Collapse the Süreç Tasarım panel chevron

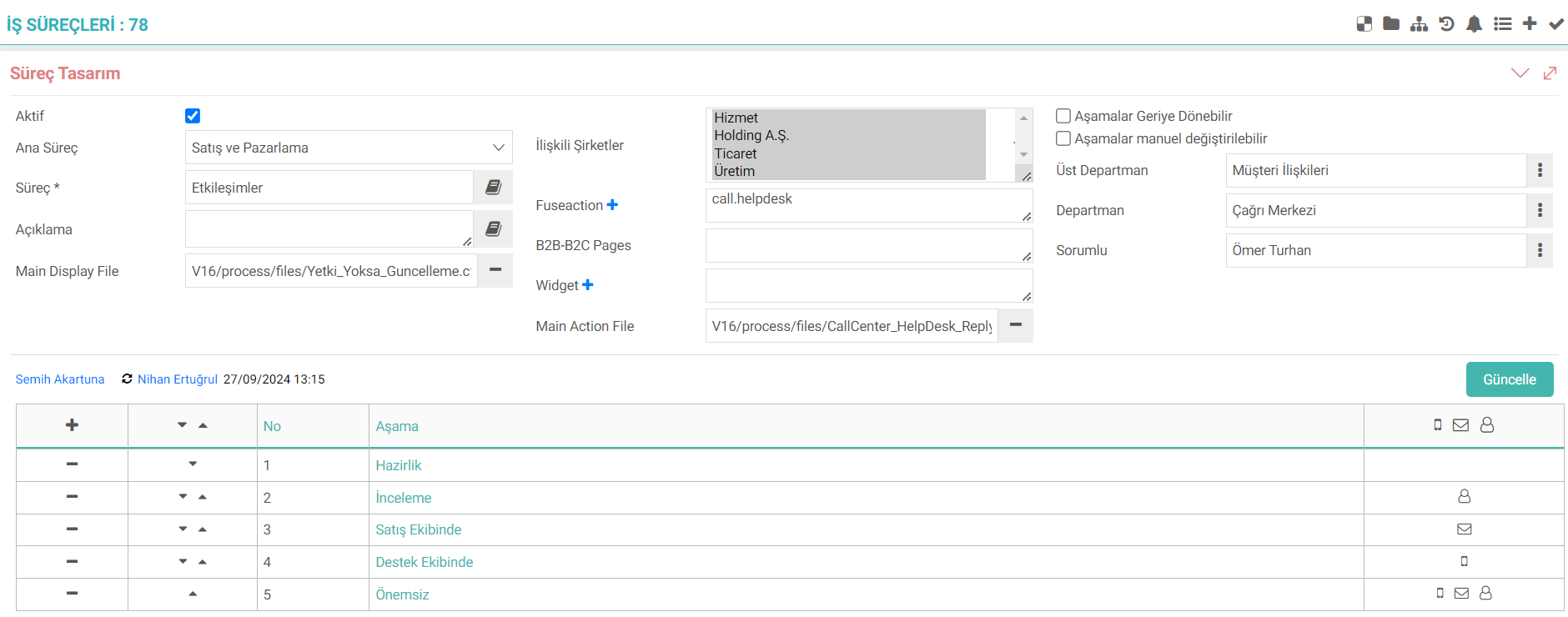[1520, 73]
